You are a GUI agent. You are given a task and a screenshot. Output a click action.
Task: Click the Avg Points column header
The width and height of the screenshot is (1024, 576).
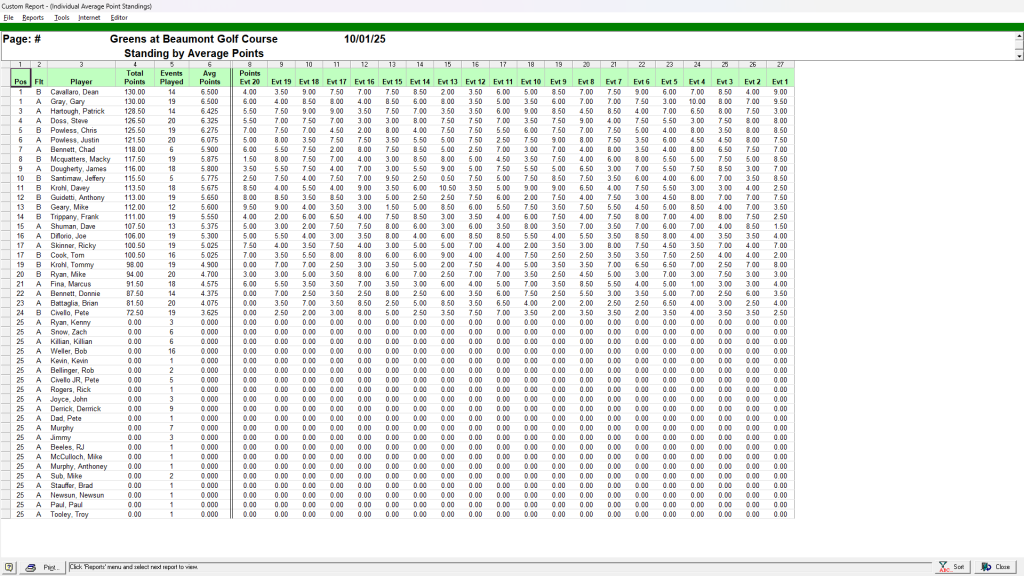209,77
